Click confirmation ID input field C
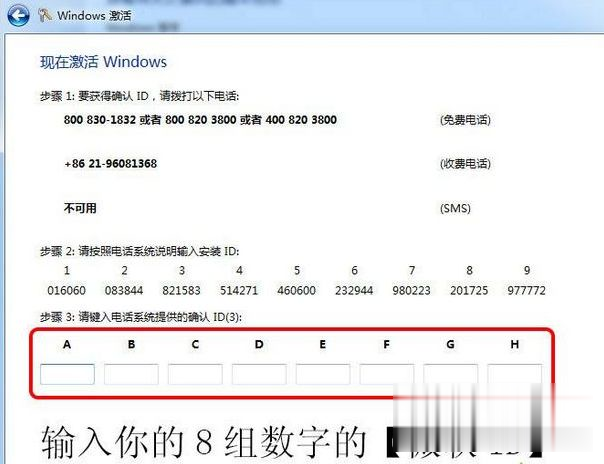604x464 pixels. coord(195,374)
